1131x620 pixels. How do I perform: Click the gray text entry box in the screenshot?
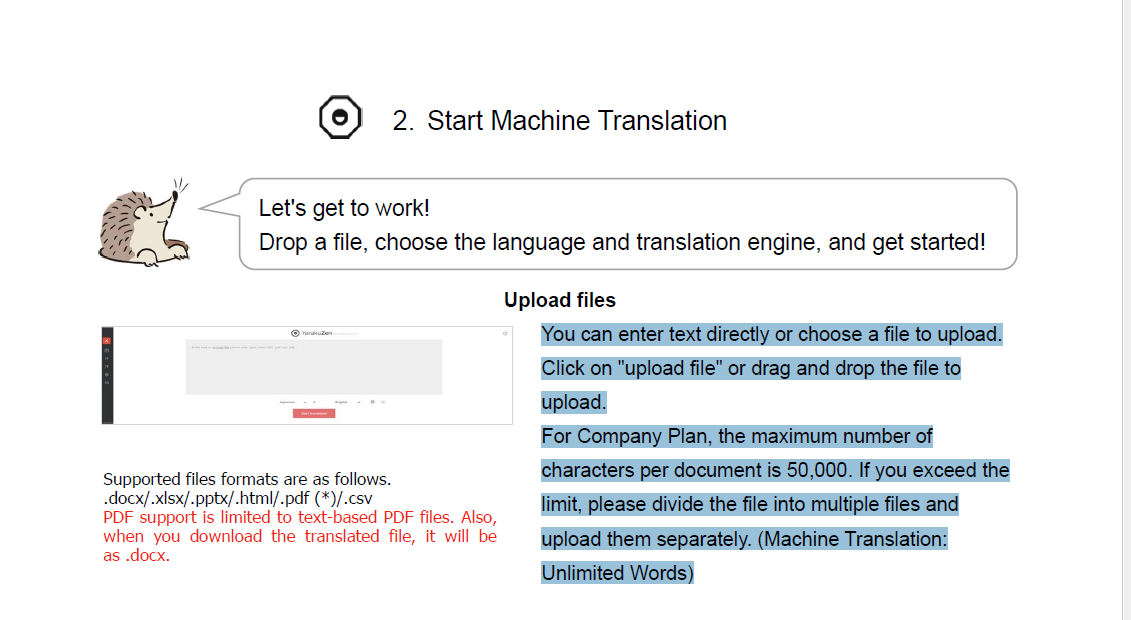(314, 367)
